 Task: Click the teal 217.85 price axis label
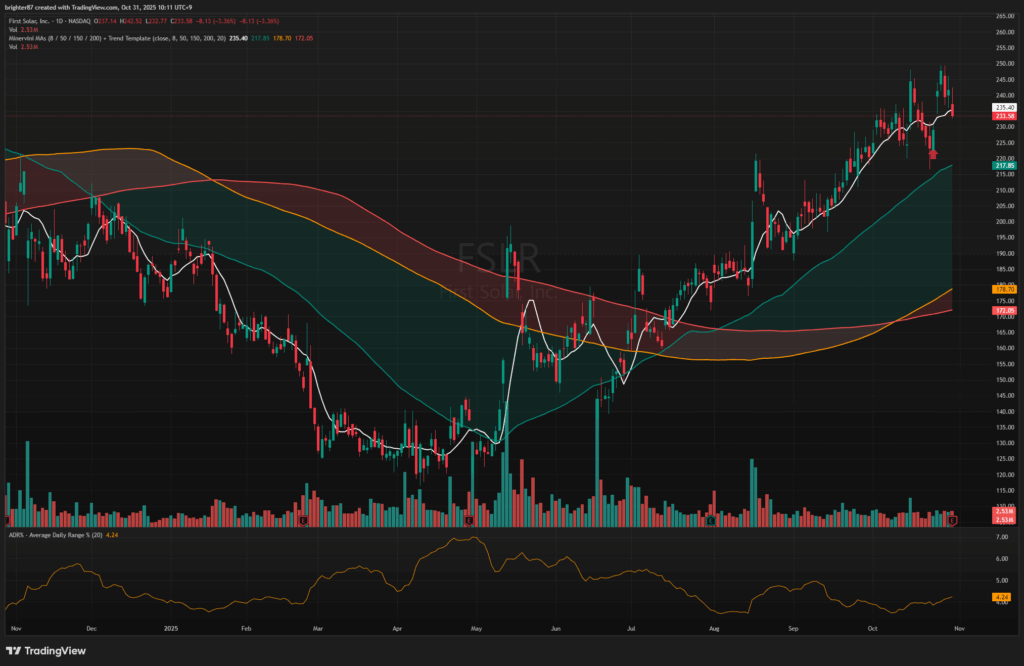1004,165
